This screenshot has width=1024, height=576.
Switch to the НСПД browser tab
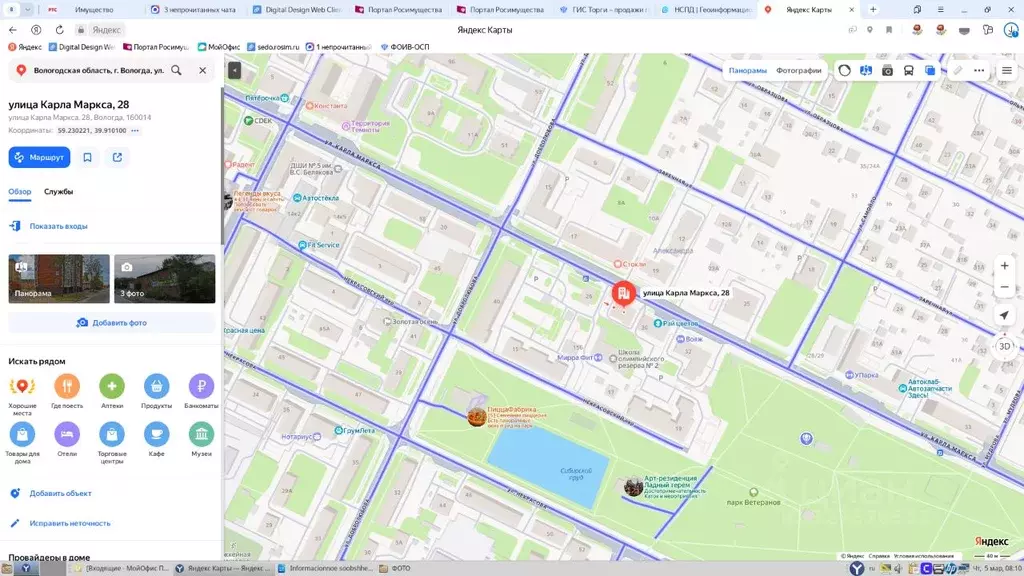[711, 9]
